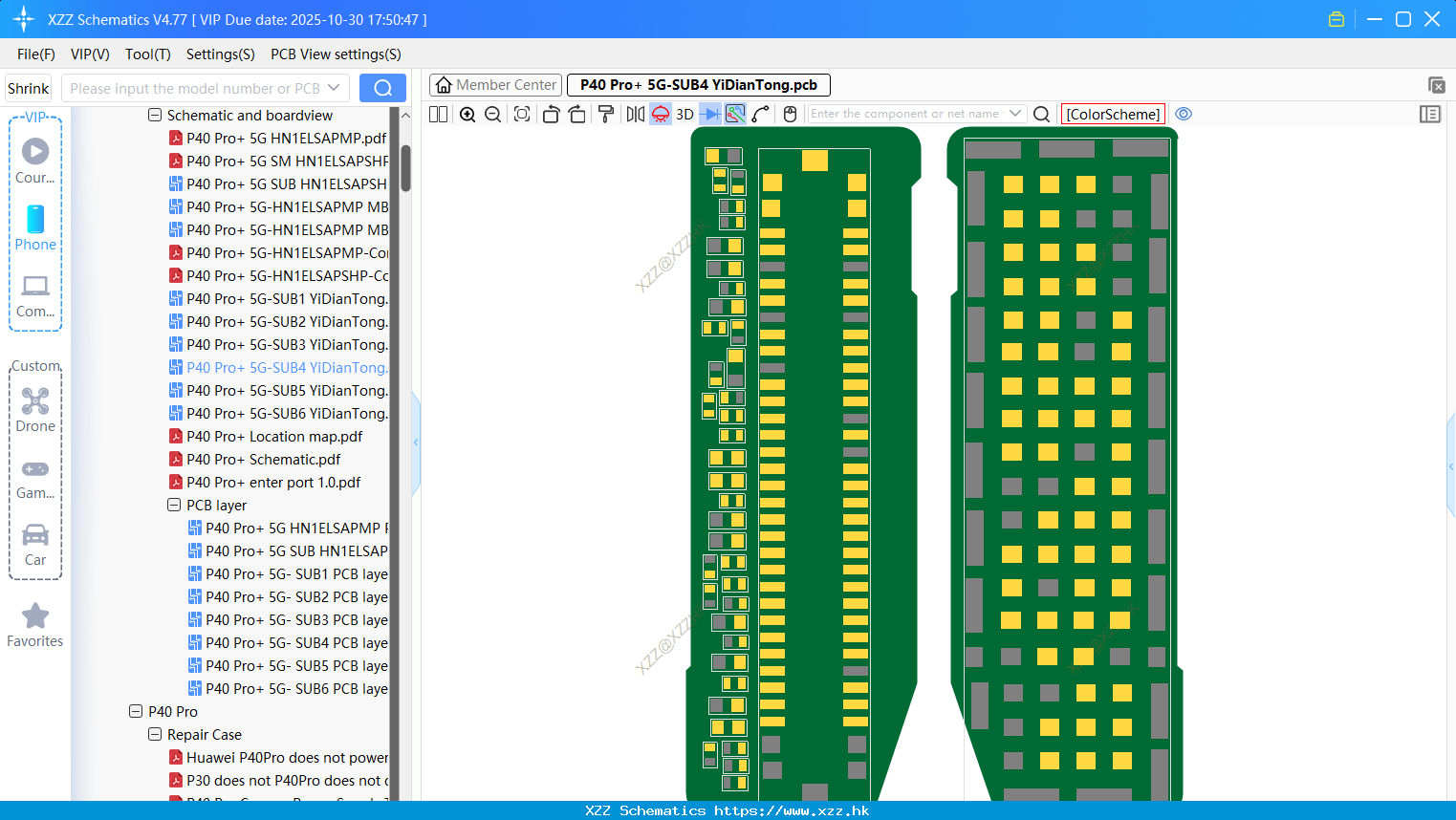Open the Tool(T) menu
Screen dimensions: 1456x820
[148, 54]
